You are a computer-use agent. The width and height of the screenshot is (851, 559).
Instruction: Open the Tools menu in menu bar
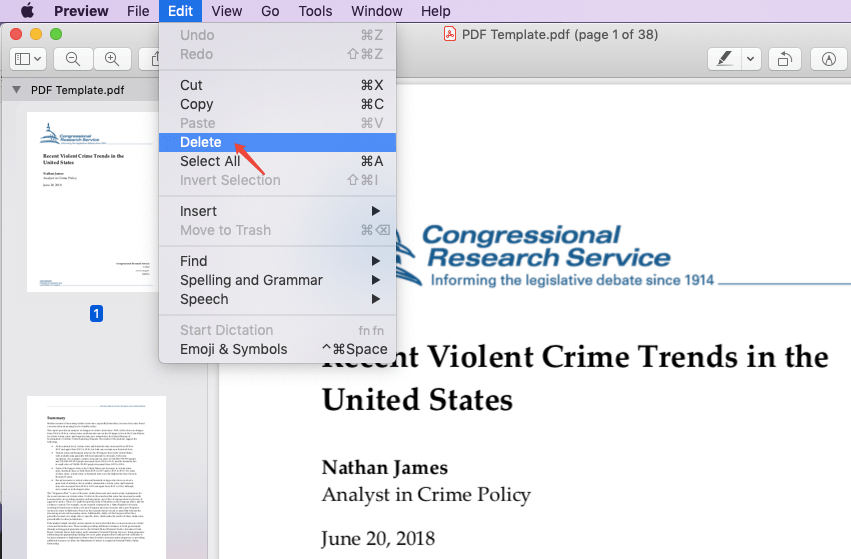(x=315, y=11)
